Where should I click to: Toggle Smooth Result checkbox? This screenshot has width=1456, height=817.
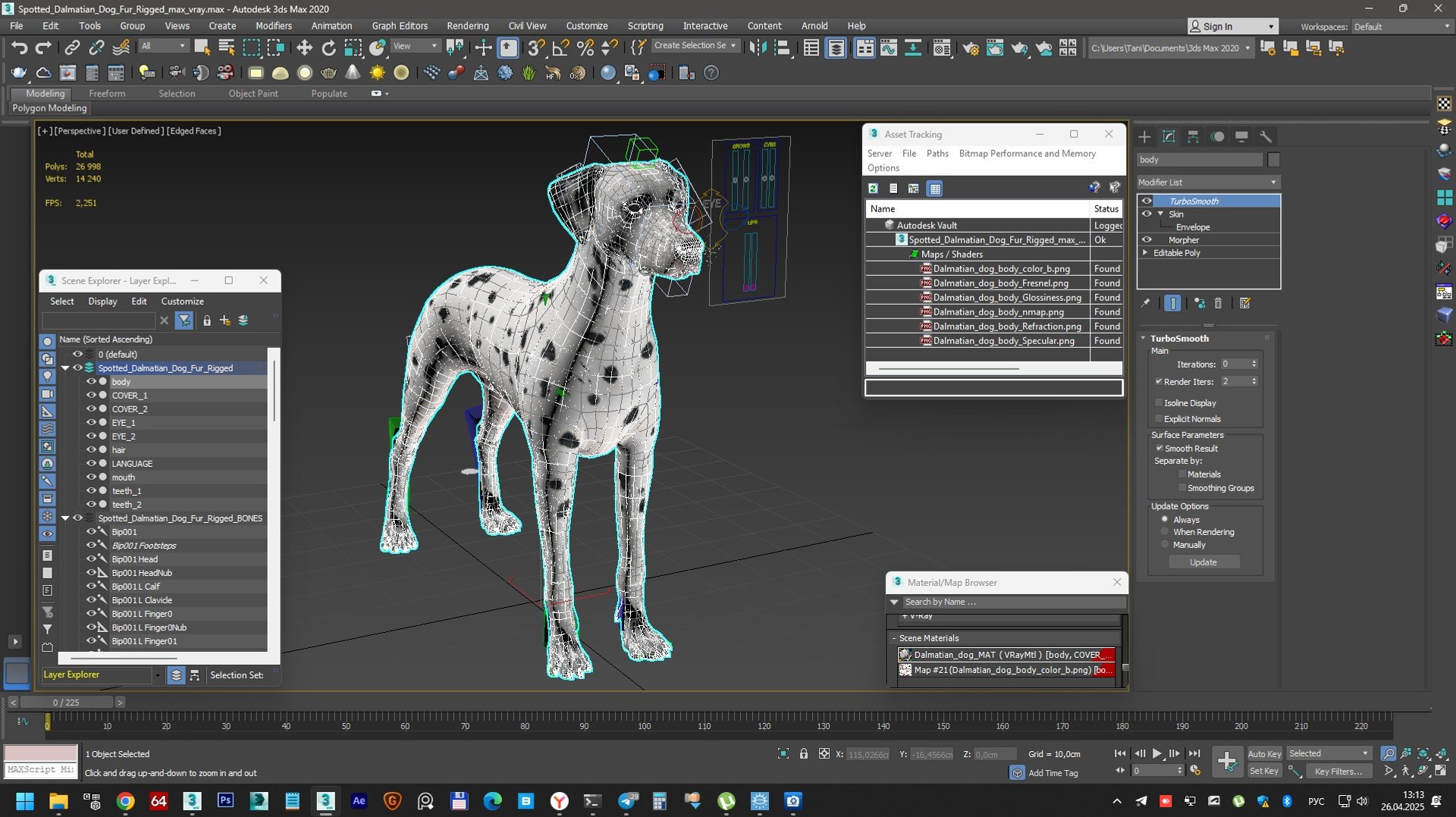(1159, 448)
